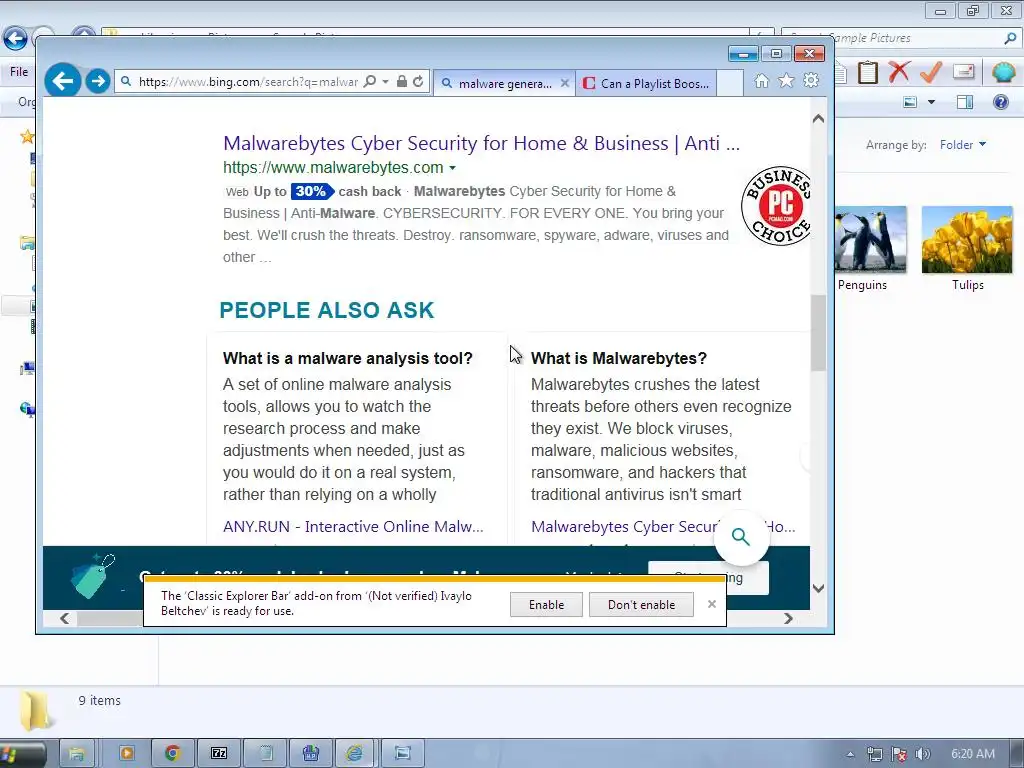Change view icon in Explorer window
1024x768 pixels.
click(x=910, y=102)
